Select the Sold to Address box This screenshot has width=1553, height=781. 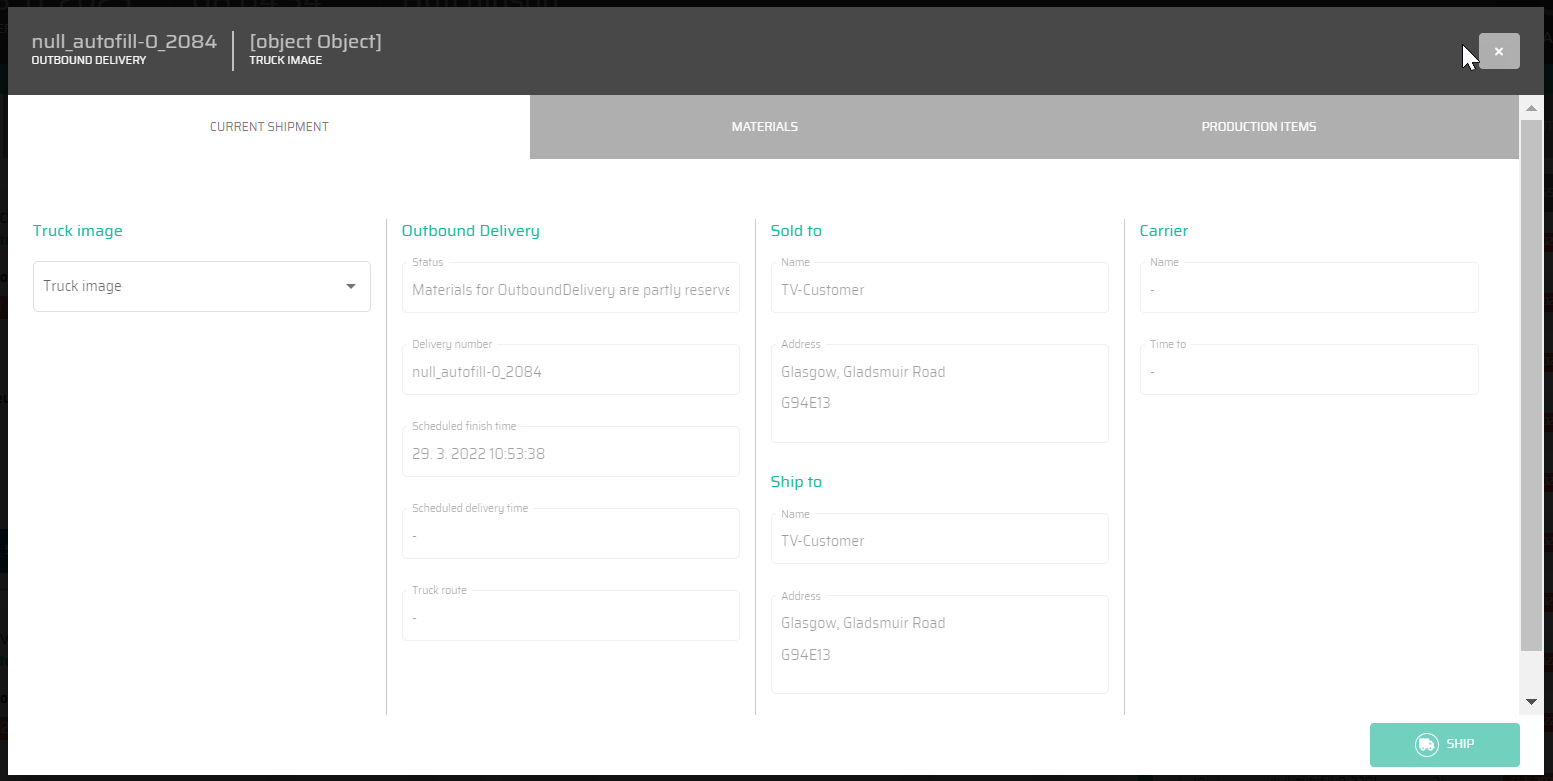click(x=939, y=394)
